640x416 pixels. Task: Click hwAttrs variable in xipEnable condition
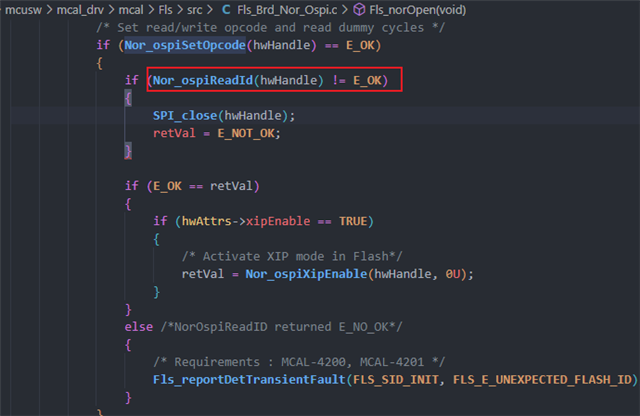pyautogui.click(x=207, y=221)
